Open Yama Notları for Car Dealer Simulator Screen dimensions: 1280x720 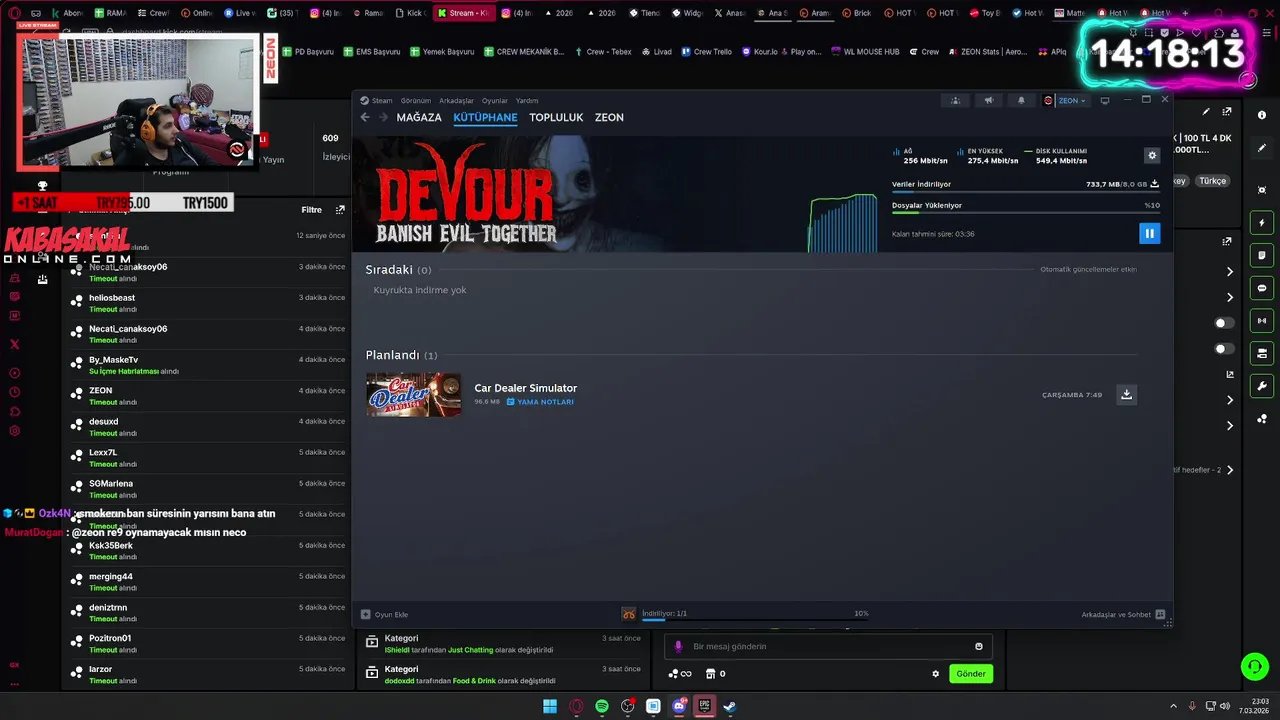[x=540, y=402]
